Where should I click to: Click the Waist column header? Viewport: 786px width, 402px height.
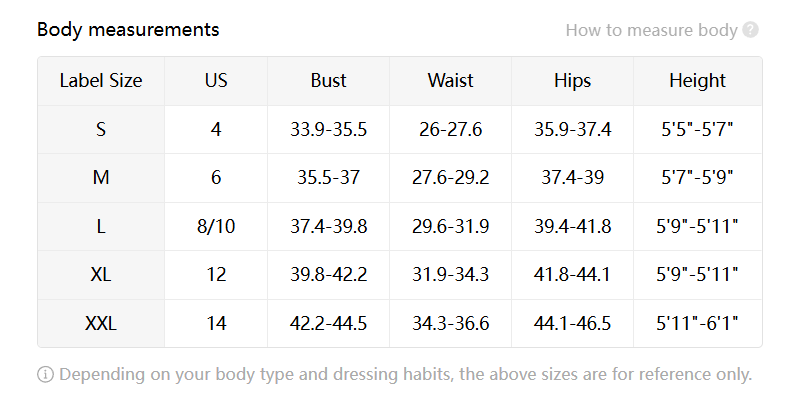pyautogui.click(x=450, y=81)
